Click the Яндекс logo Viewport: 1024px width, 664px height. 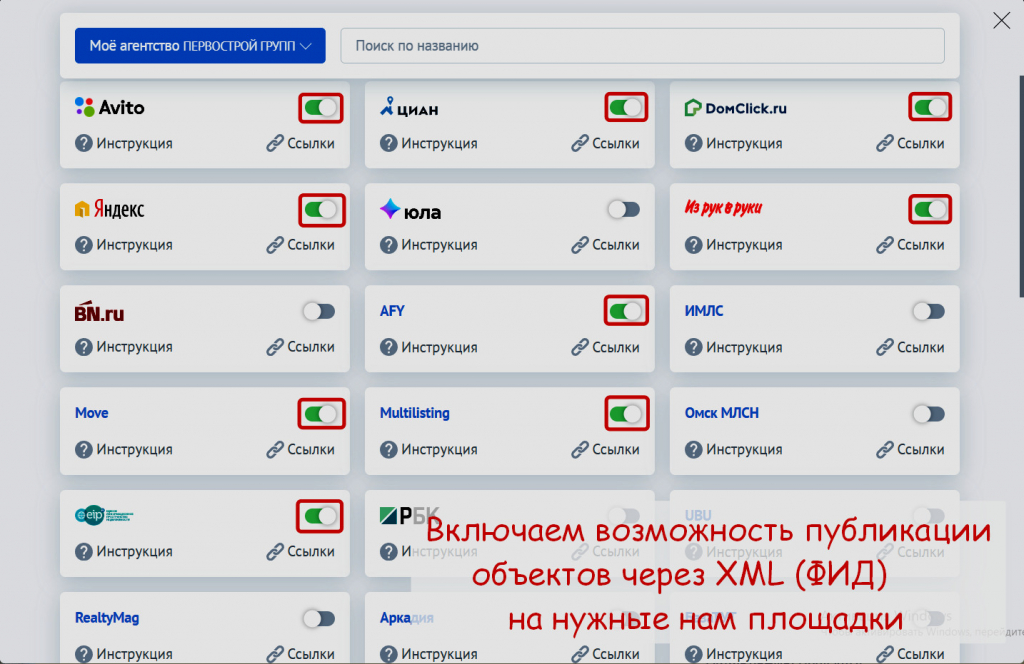110,209
